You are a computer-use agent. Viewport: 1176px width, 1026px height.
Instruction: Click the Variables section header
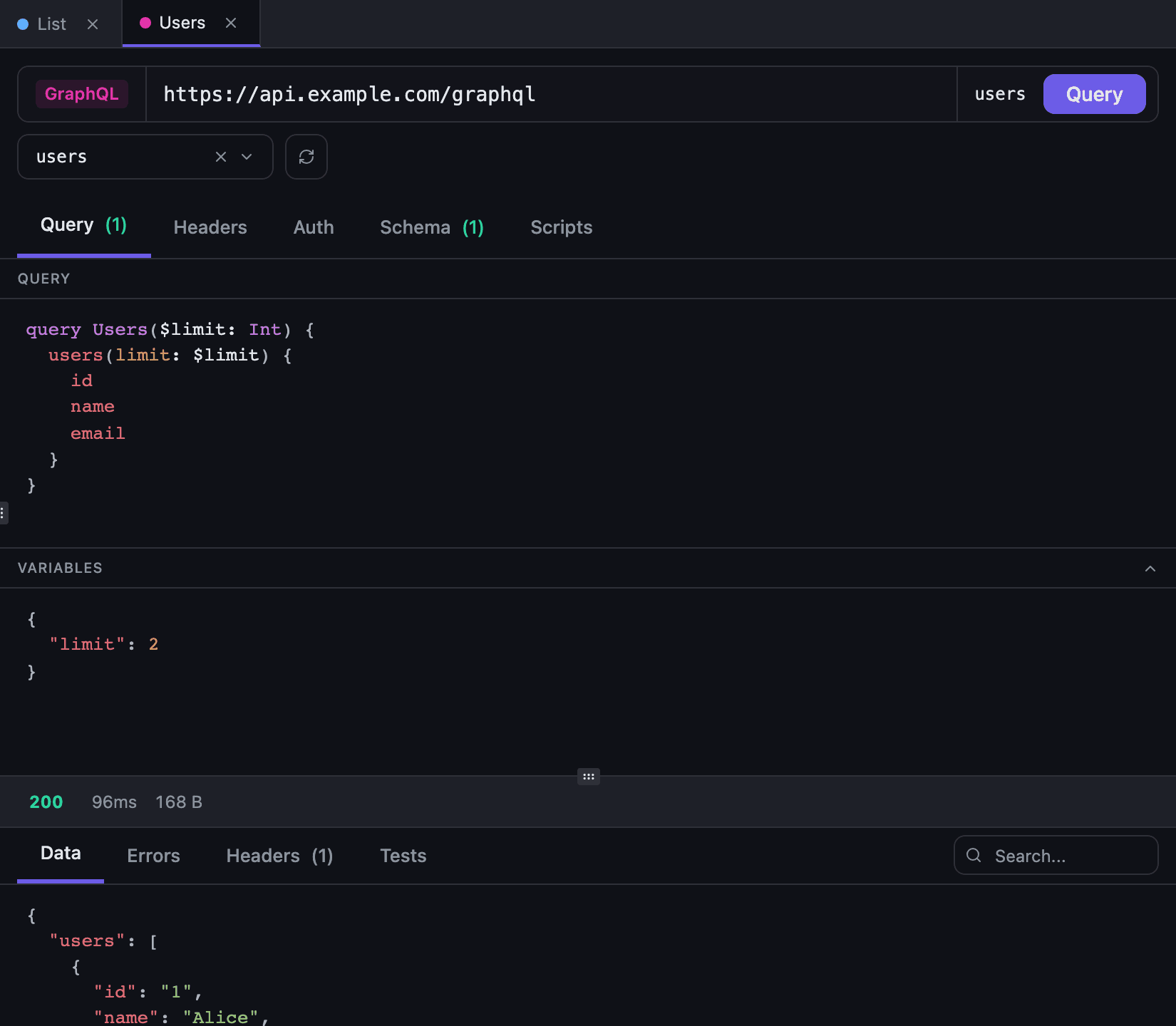[x=588, y=568]
